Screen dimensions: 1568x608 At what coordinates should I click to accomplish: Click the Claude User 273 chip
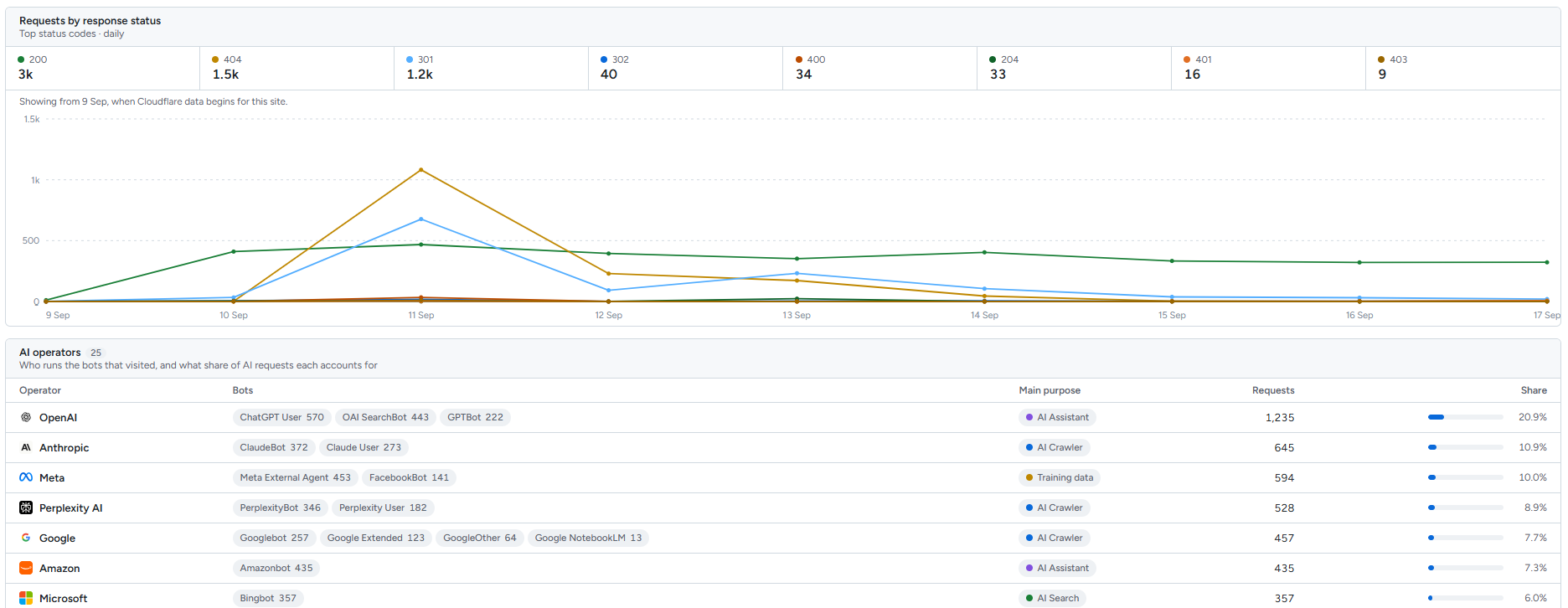point(364,447)
